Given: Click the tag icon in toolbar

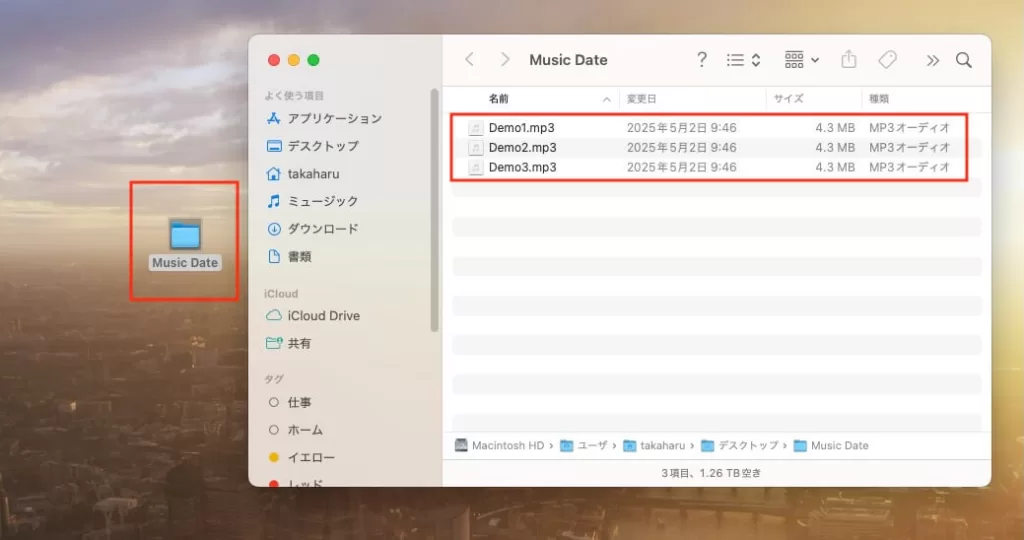Looking at the screenshot, I should [888, 60].
